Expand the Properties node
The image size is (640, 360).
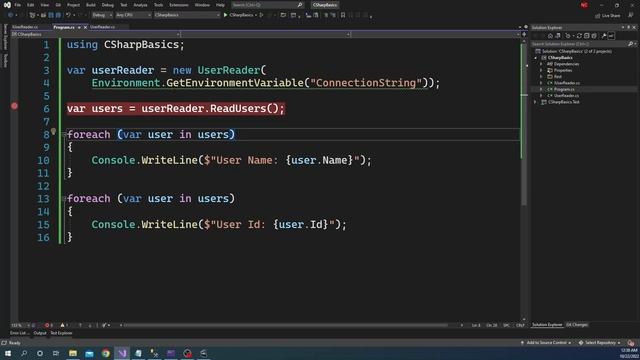542,71
